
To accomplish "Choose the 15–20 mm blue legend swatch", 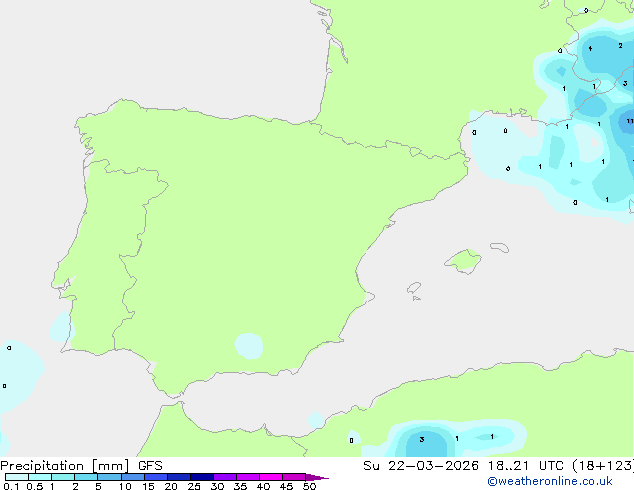I will click(x=155, y=477).
